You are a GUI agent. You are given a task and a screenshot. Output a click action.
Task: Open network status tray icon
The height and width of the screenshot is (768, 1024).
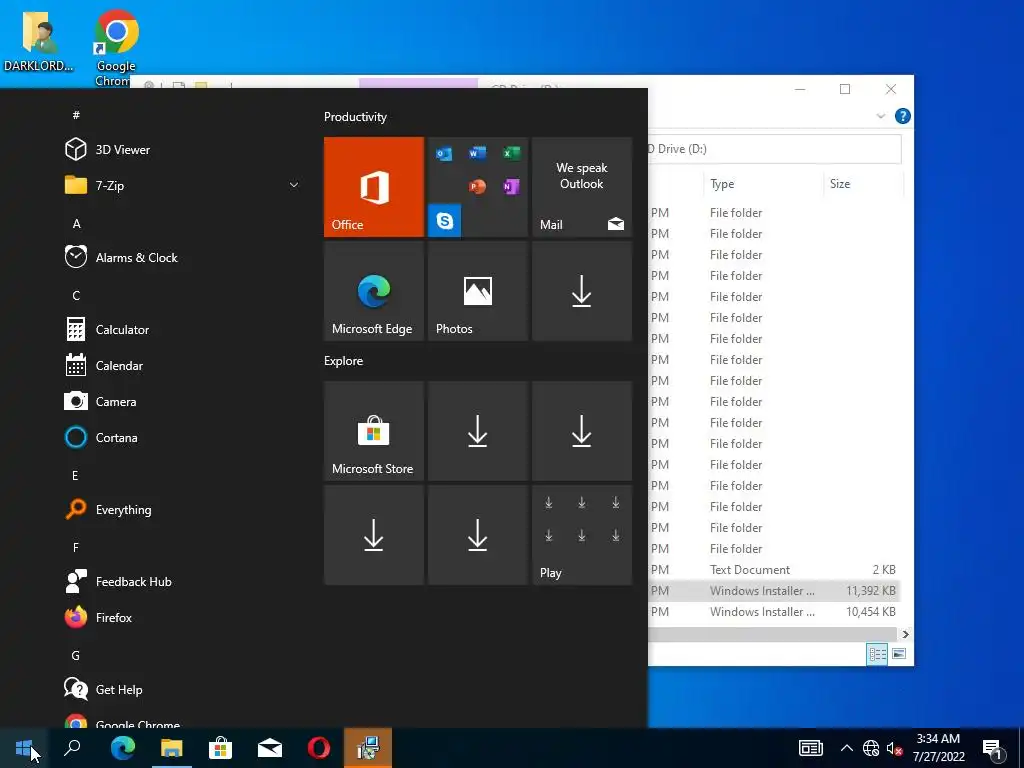[871, 748]
